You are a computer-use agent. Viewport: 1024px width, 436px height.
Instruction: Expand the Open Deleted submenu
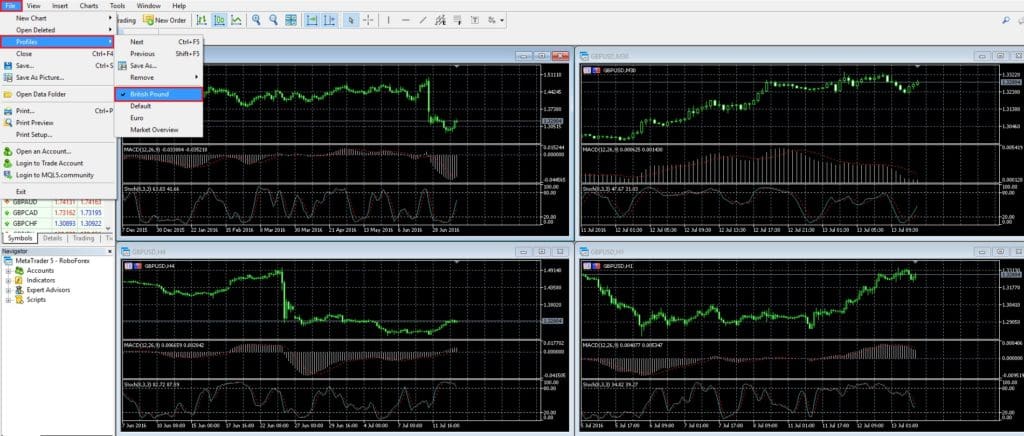click(x=58, y=30)
